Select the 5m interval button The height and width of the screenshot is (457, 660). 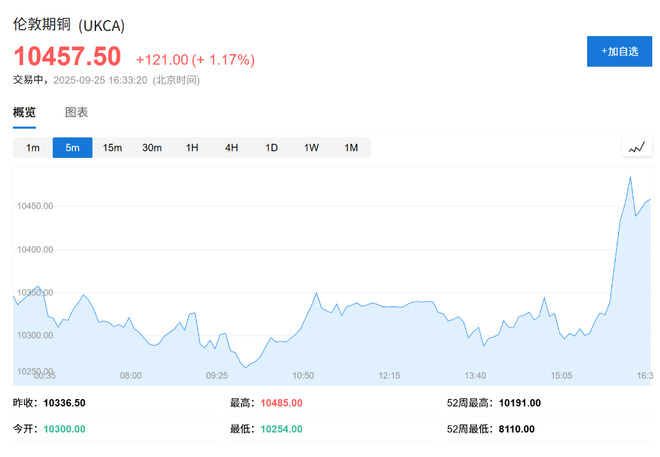pyautogui.click(x=72, y=148)
